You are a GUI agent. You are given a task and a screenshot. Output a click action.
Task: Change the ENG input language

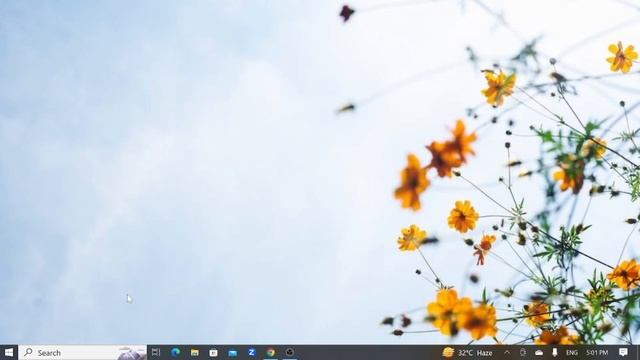pos(572,352)
